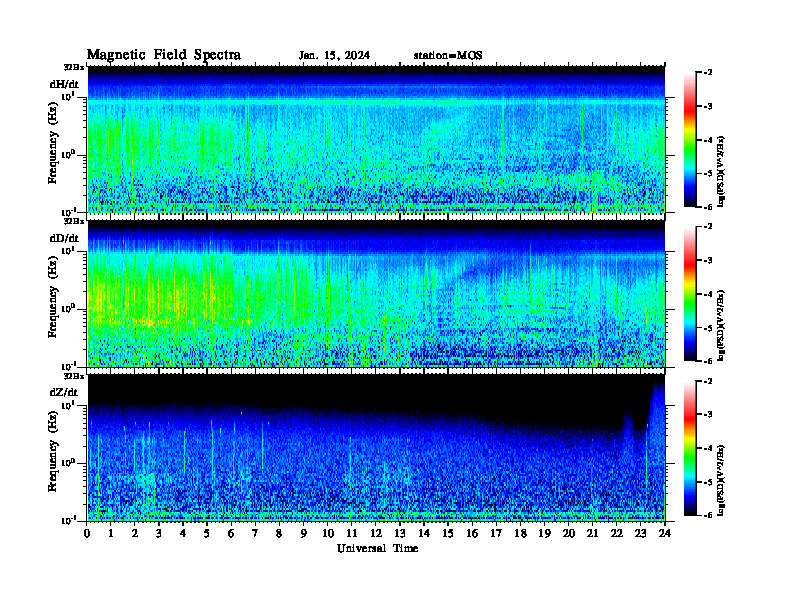The image size is (792, 612).
Task: Click hour '16' on Universal Time axis
Action: pyautogui.click(x=472, y=533)
